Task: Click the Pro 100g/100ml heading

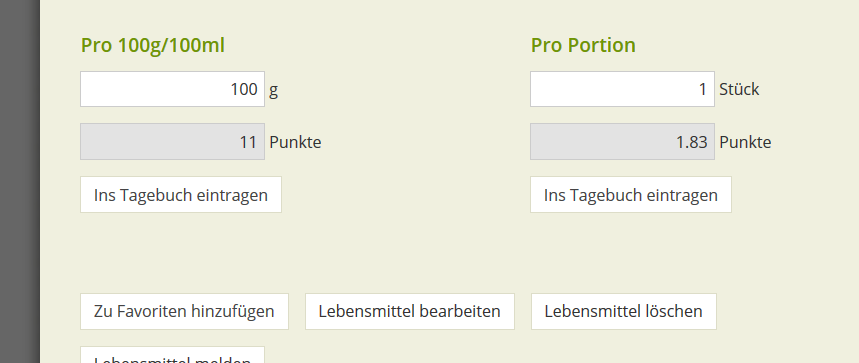Action: pos(153,45)
